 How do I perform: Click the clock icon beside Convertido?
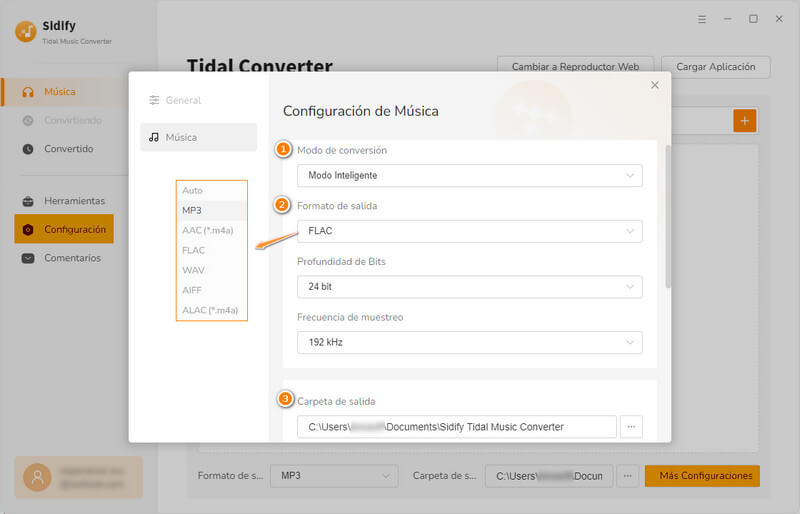[x=28, y=149]
